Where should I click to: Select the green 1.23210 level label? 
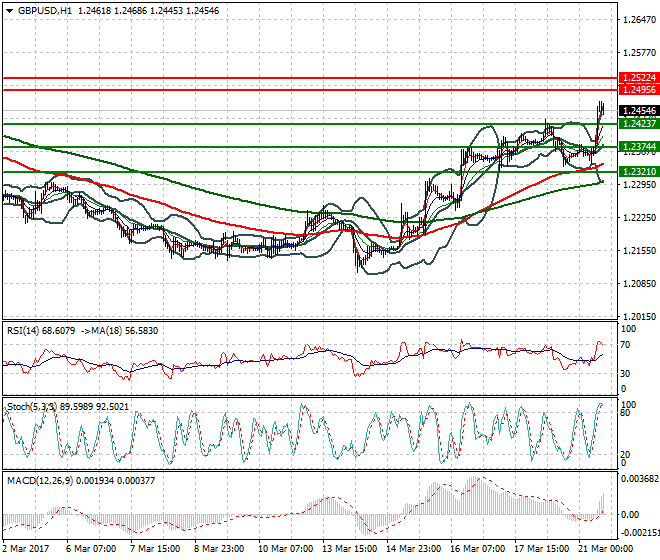[639, 171]
